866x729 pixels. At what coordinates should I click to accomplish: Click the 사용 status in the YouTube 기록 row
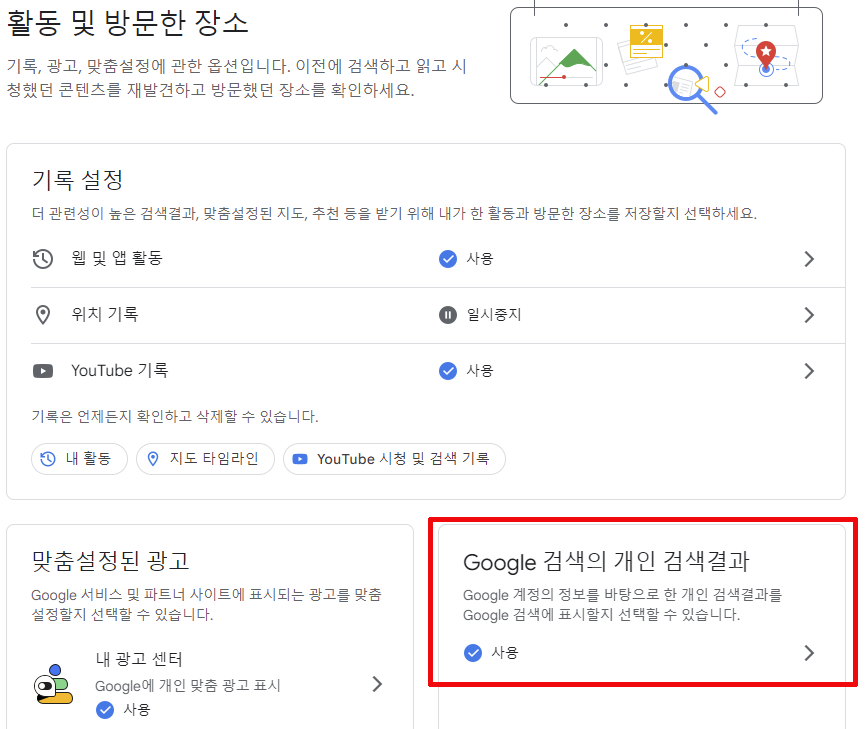coord(480,371)
